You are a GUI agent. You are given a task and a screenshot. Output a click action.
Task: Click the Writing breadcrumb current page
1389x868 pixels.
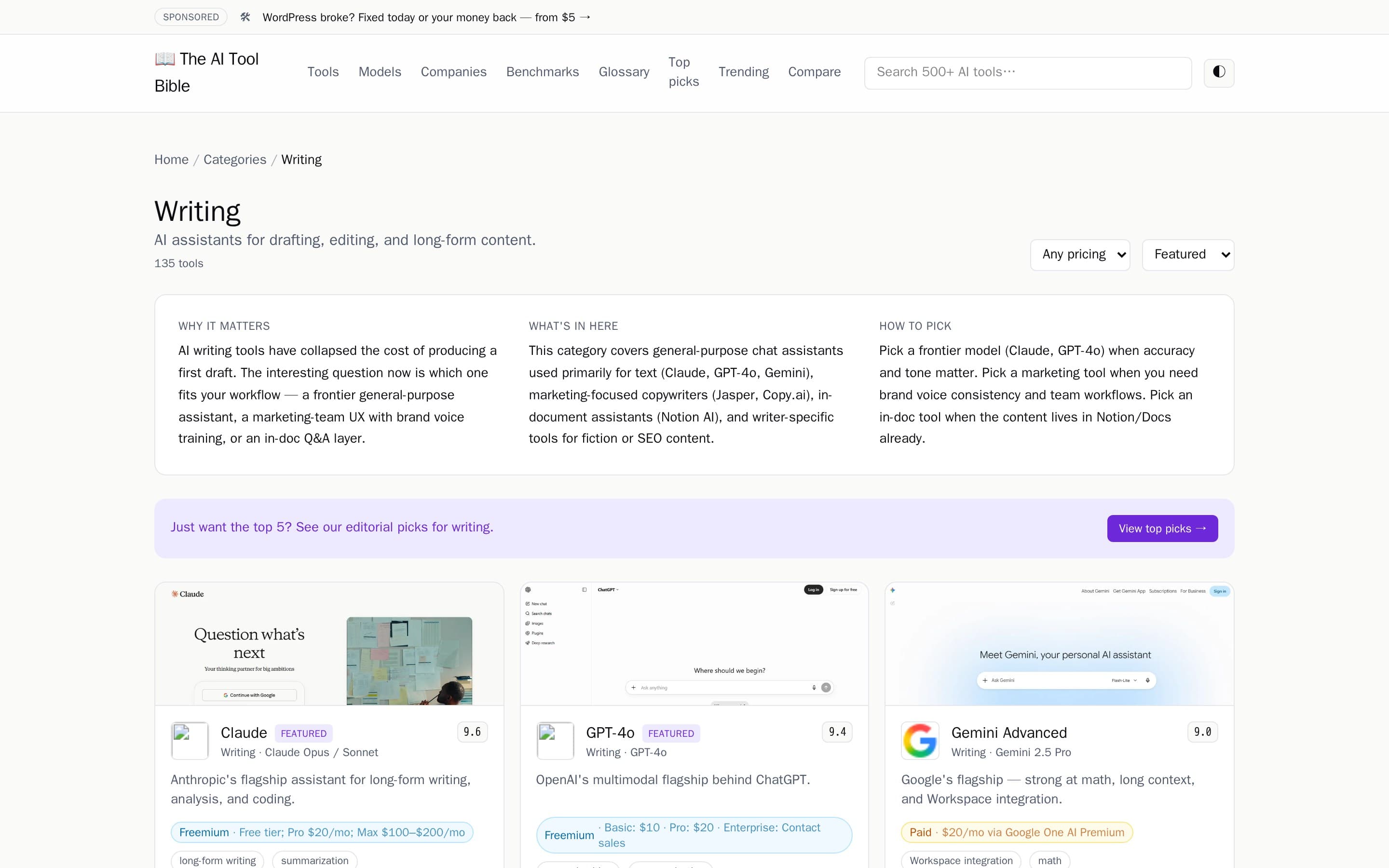pyautogui.click(x=301, y=160)
